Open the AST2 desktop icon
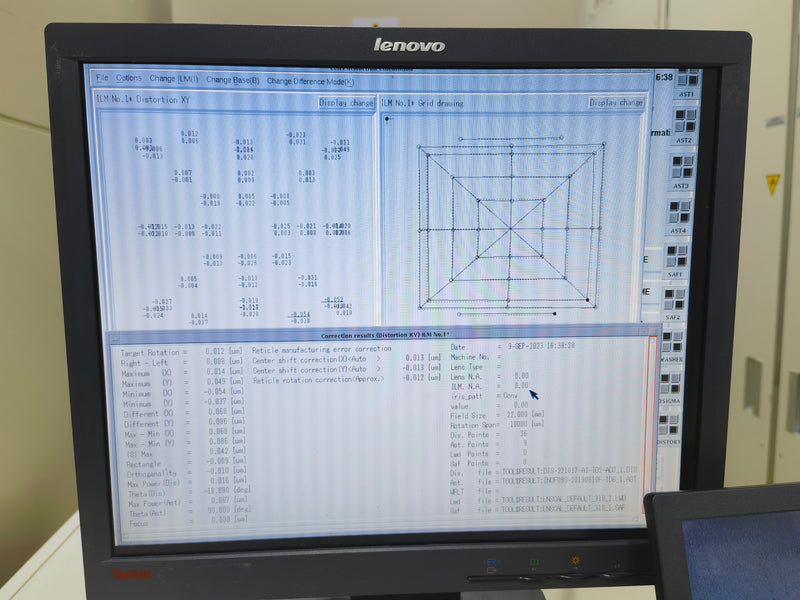The image size is (800, 600). click(685, 126)
